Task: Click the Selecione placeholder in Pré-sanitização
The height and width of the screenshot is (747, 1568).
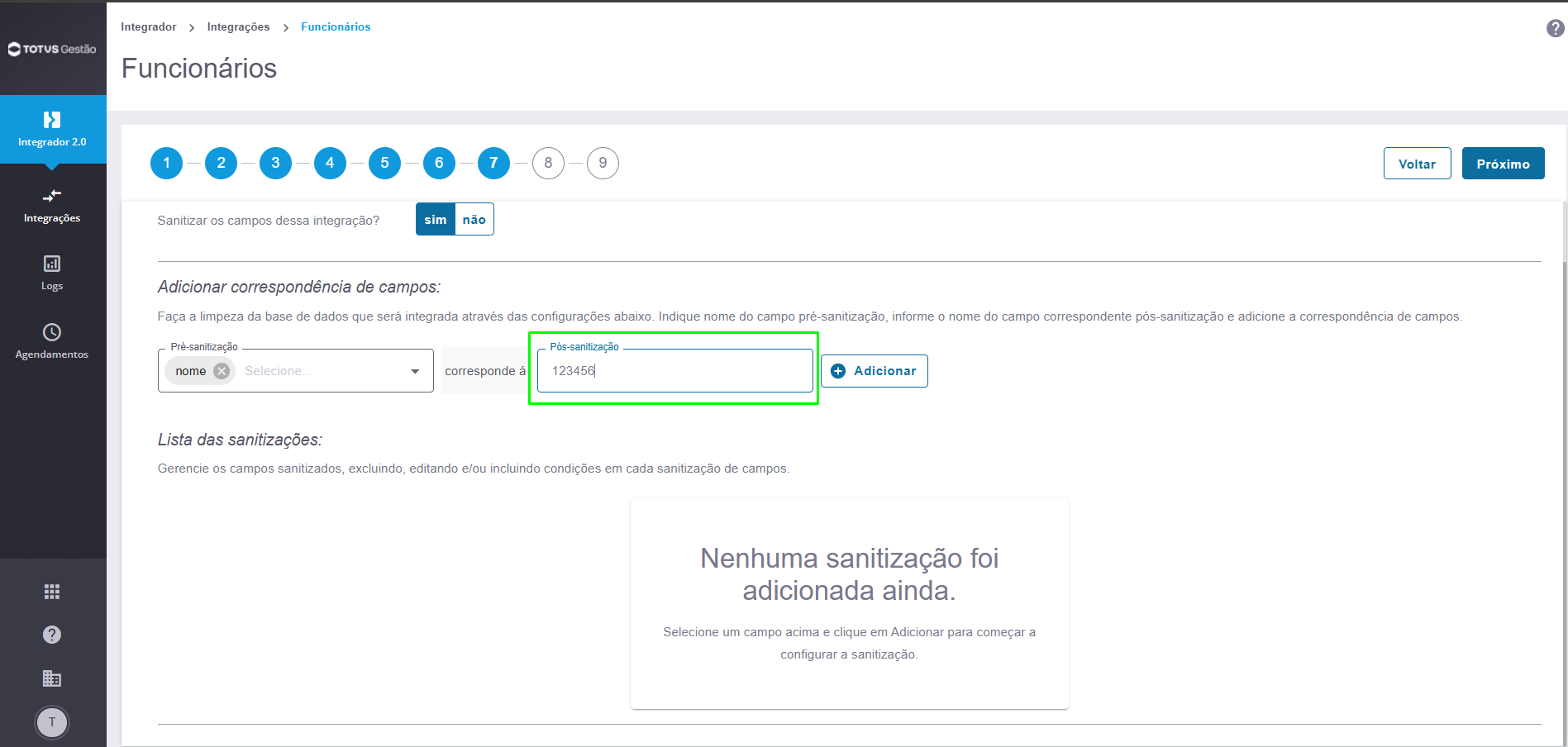Action: pyautogui.click(x=278, y=371)
